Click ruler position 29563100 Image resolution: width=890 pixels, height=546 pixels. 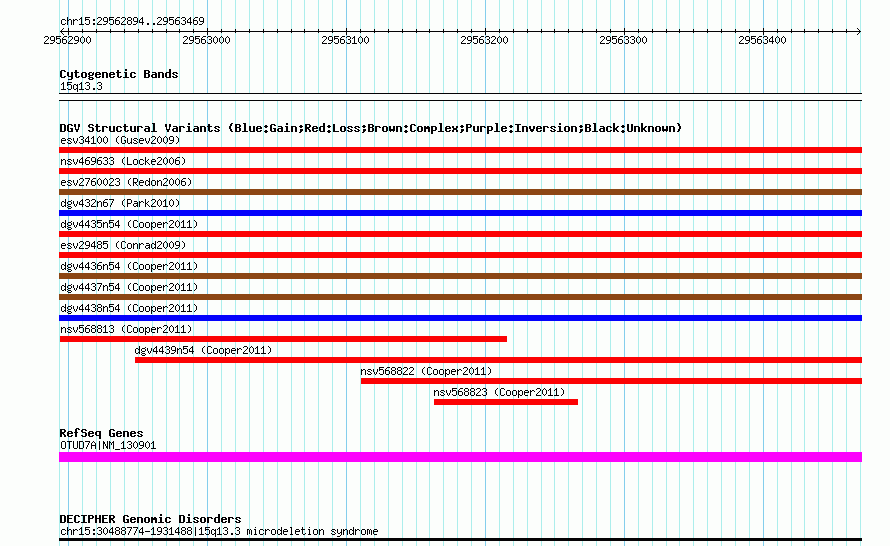[346, 40]
